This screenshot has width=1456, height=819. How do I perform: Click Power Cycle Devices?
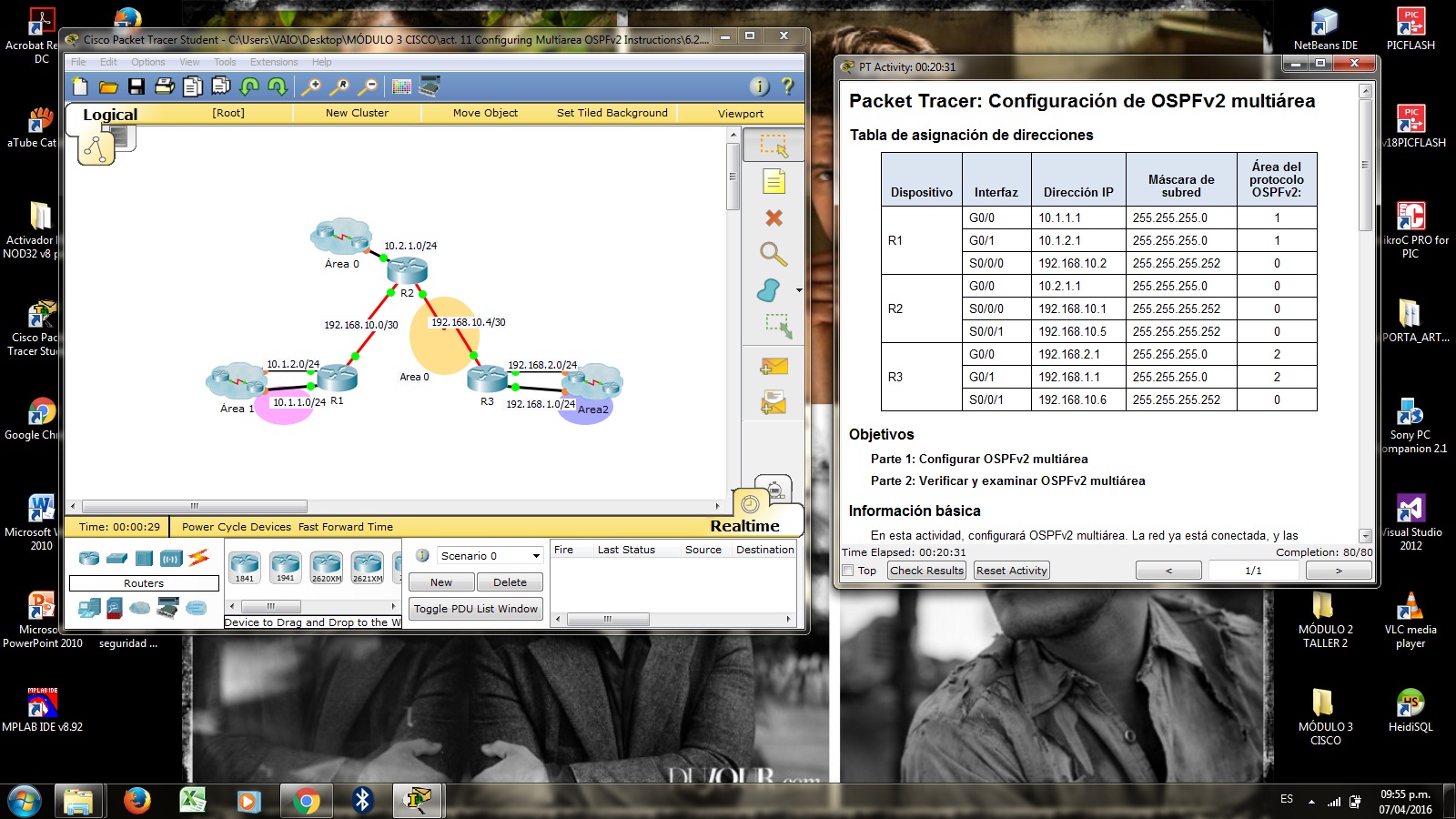click(237, 527)
